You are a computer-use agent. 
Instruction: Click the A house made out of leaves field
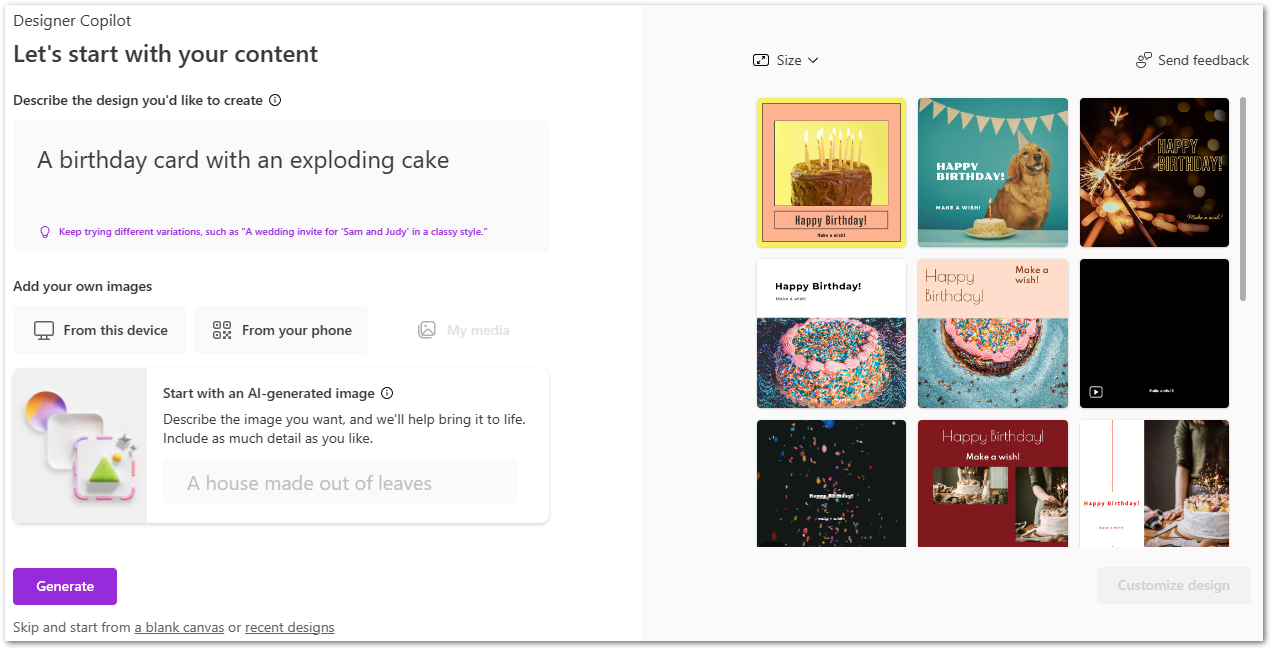pos(339,482)
